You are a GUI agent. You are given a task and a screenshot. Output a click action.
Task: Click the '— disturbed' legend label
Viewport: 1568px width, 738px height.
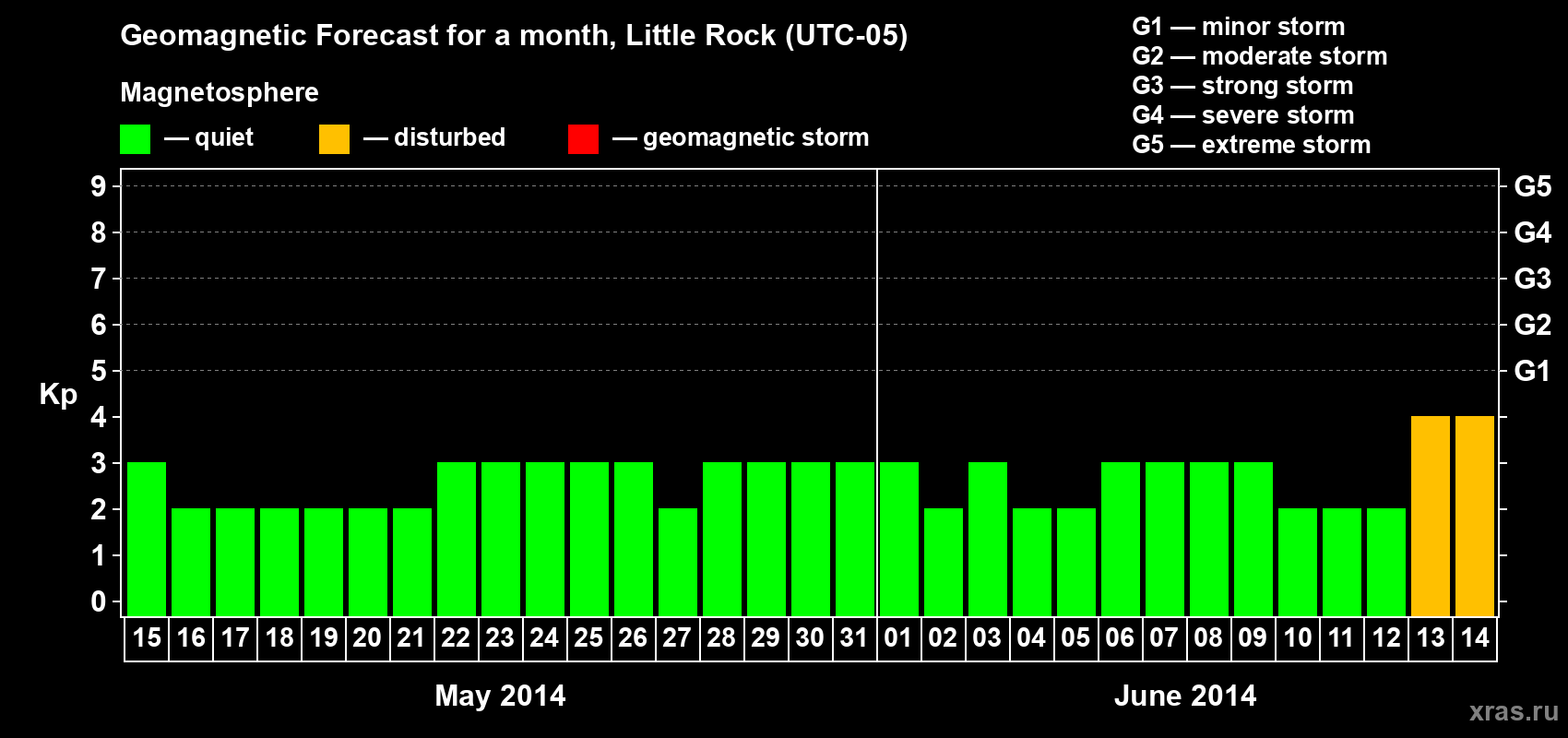click(434, 137)
